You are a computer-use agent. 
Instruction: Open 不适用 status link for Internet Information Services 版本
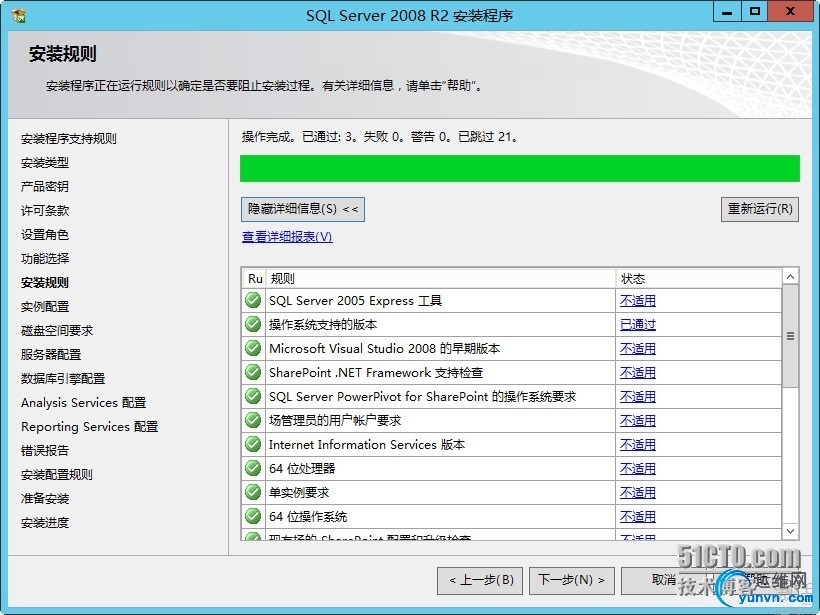point(637,445)
